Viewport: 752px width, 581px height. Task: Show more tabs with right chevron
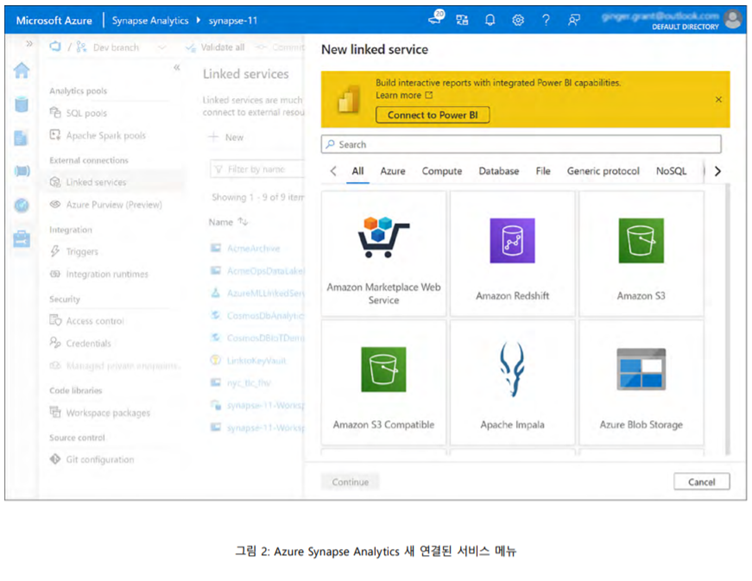point(717,171)
